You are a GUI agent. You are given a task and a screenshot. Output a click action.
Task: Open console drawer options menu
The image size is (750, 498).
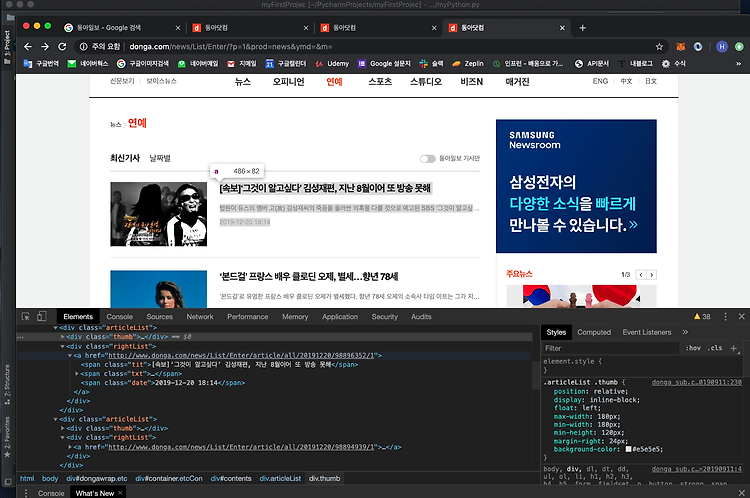[x=26, y=493]
